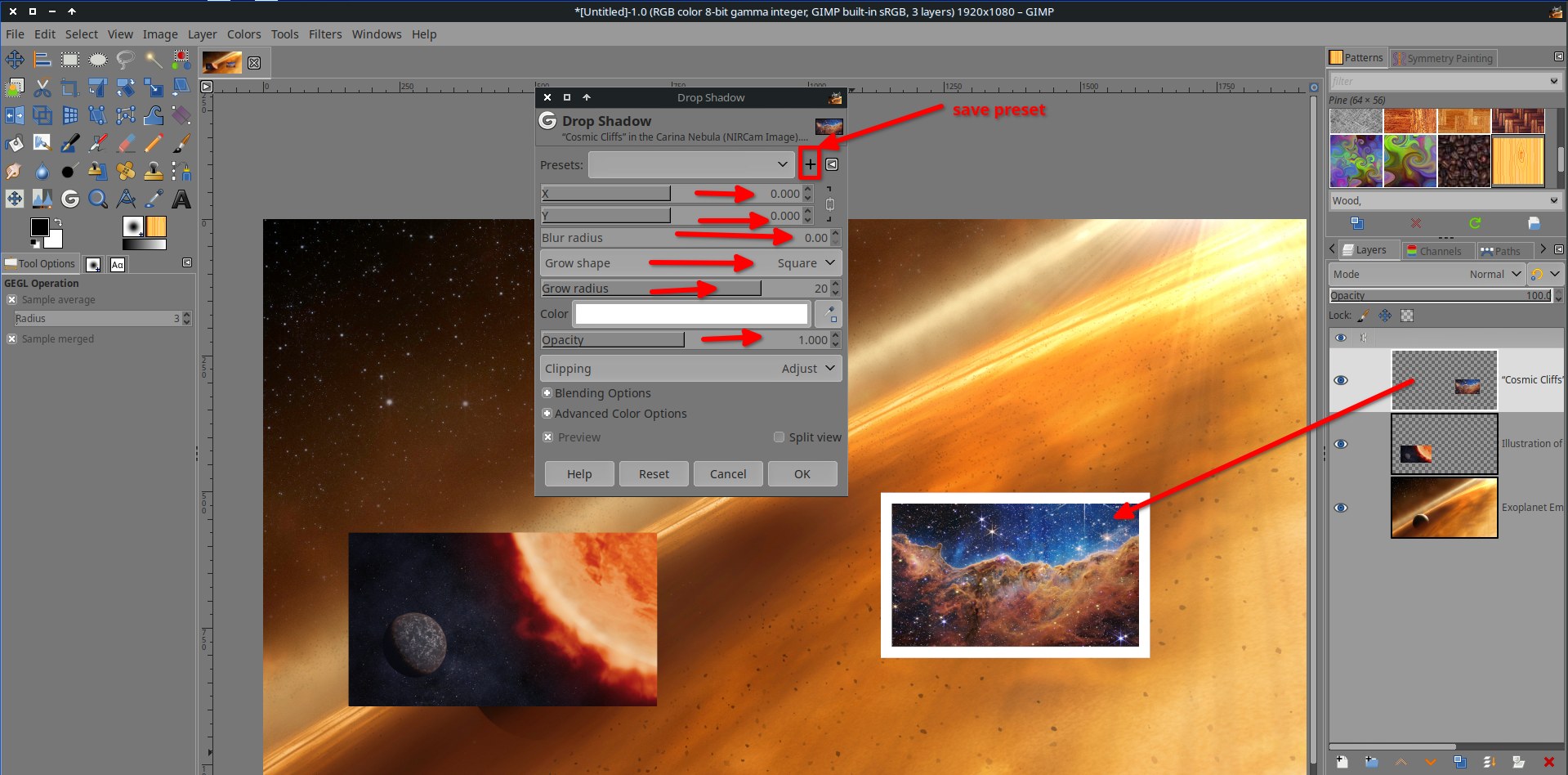The height and width of the screenshot is (775, 1568).
Task: Select the Ellipse Select tool
Action: coord(98,60)
